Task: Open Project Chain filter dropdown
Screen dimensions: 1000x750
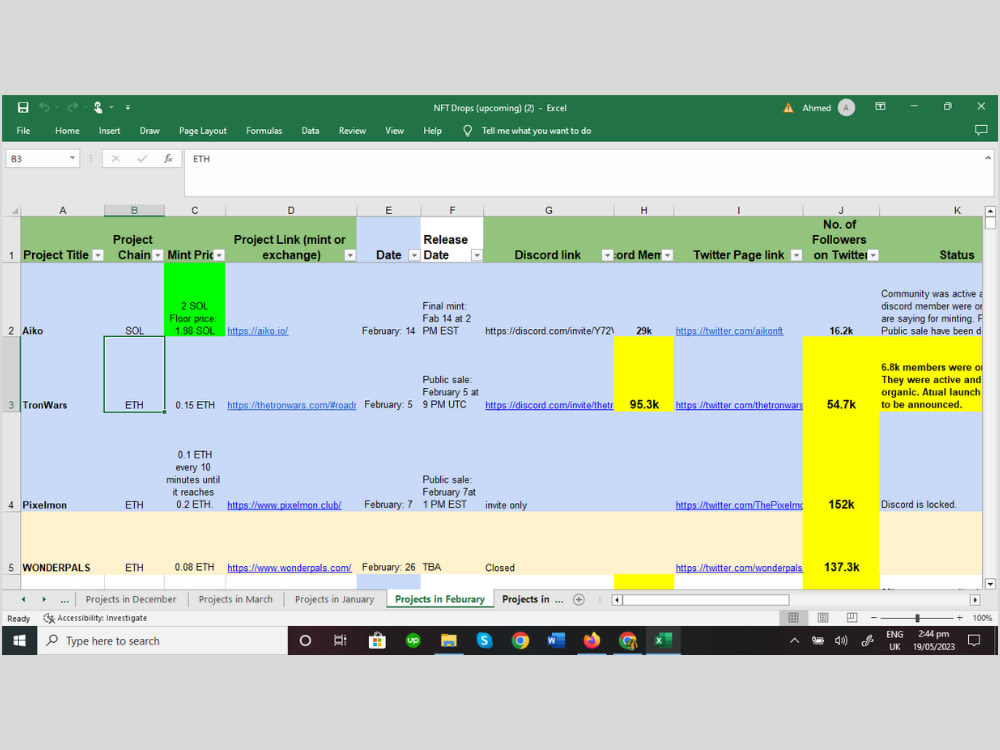Action: [x=158, y=255]
